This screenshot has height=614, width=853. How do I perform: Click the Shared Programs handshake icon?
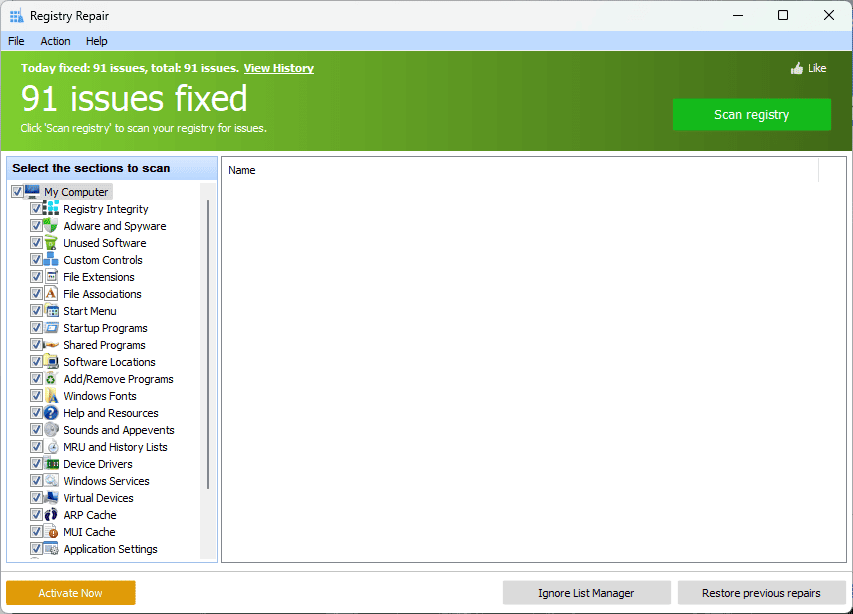51,344
